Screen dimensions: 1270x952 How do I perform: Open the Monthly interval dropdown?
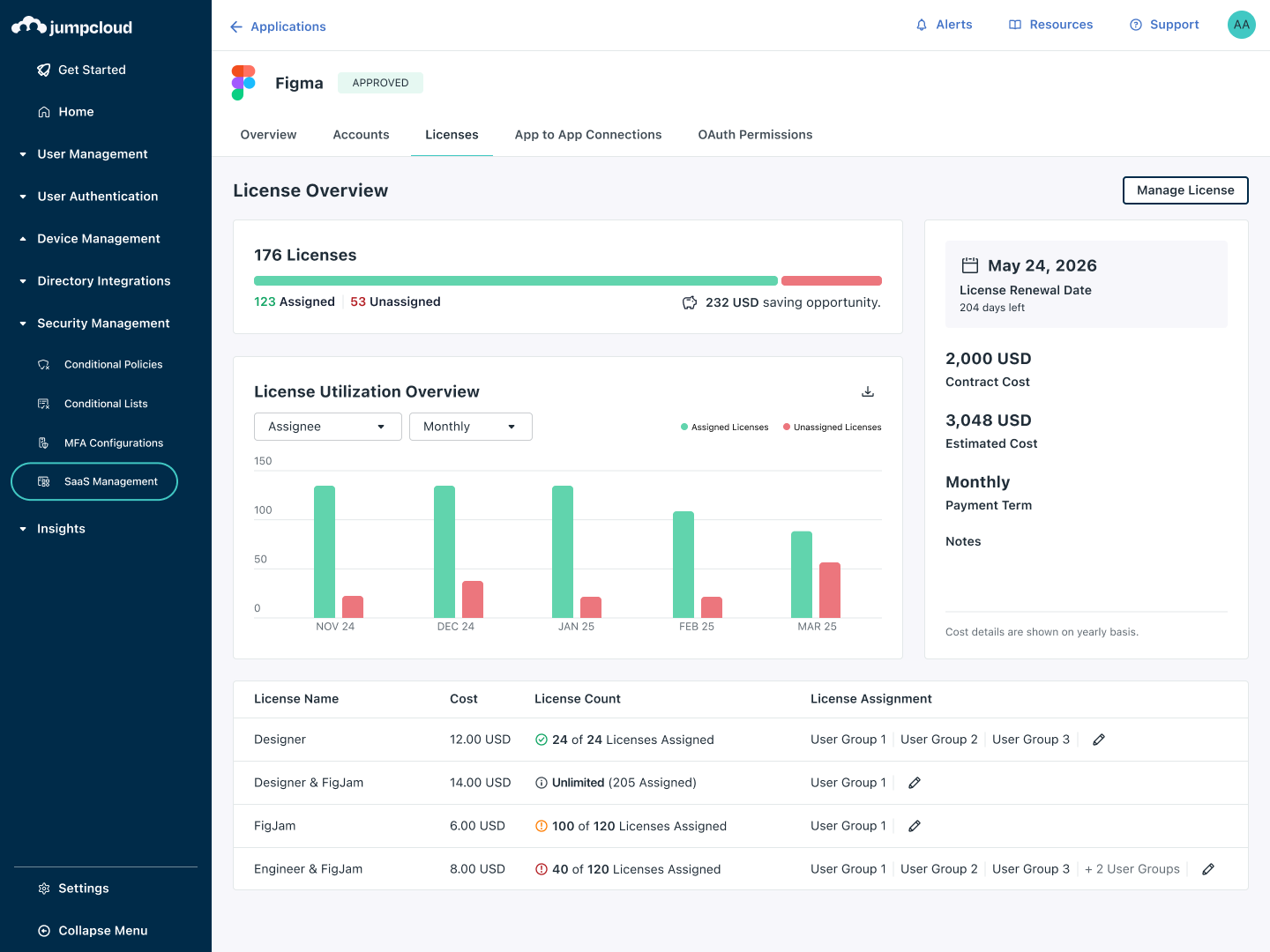point(470,426)
